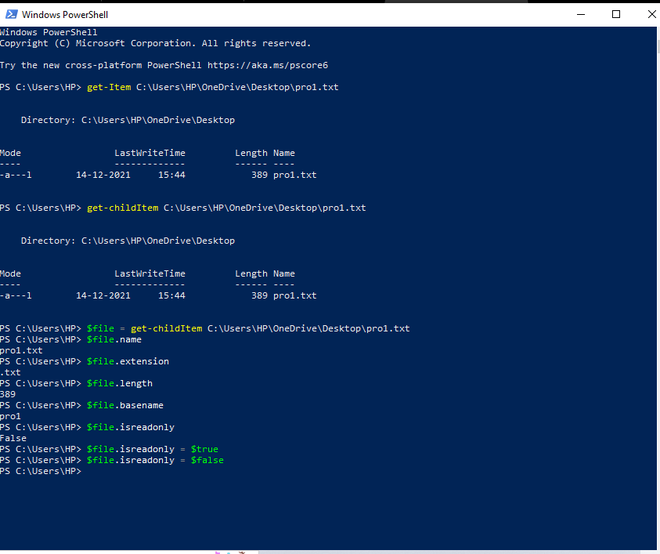
Task: Click the first 'LastWriteTime' column header
Action: pyautogui.click(x=150, y=153)
